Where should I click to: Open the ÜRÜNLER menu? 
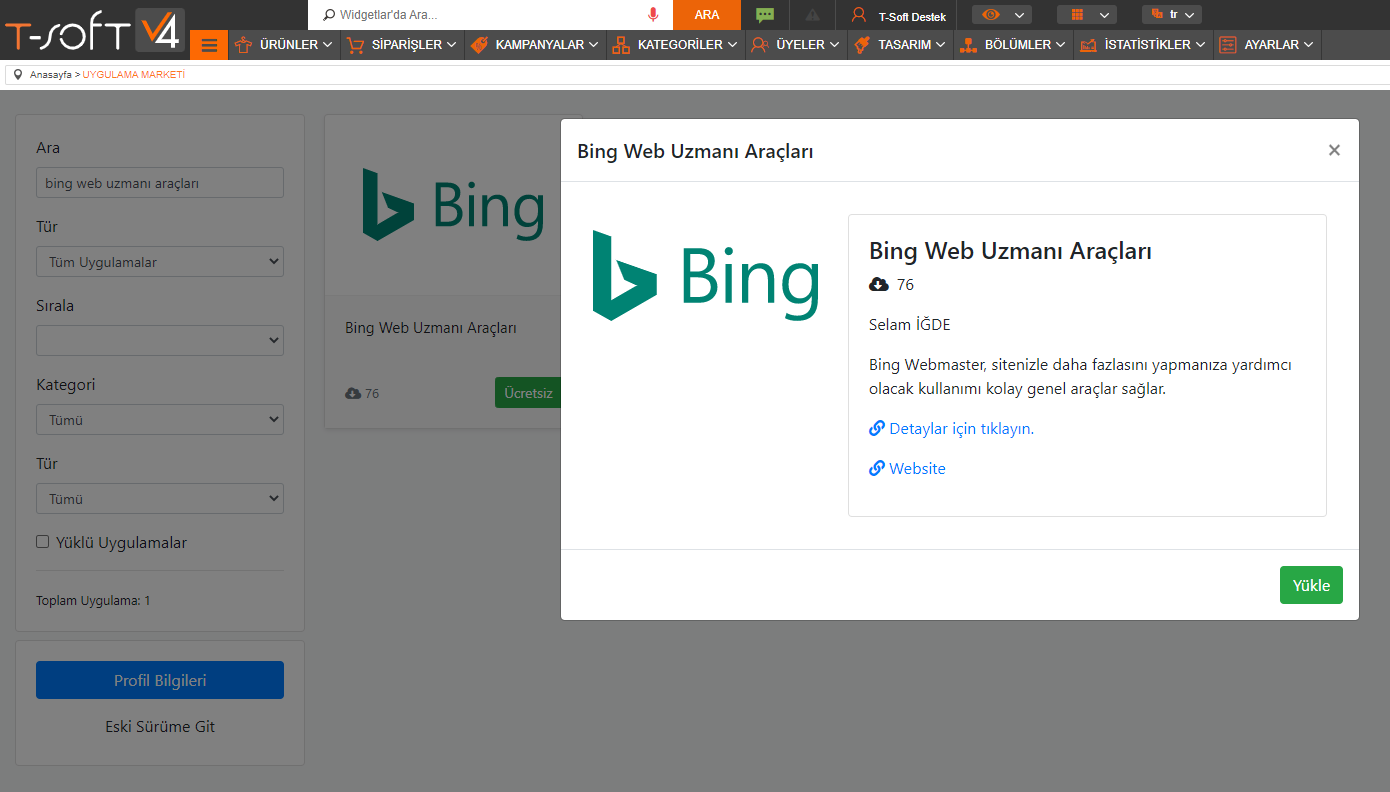coord(285,45)
